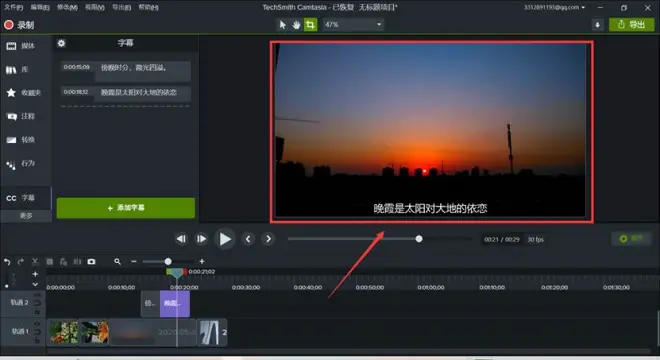This screenshot has width=660, height=360.
Task: Open the Annotations panel in sidebar
Action: click(x=21, y=116)
